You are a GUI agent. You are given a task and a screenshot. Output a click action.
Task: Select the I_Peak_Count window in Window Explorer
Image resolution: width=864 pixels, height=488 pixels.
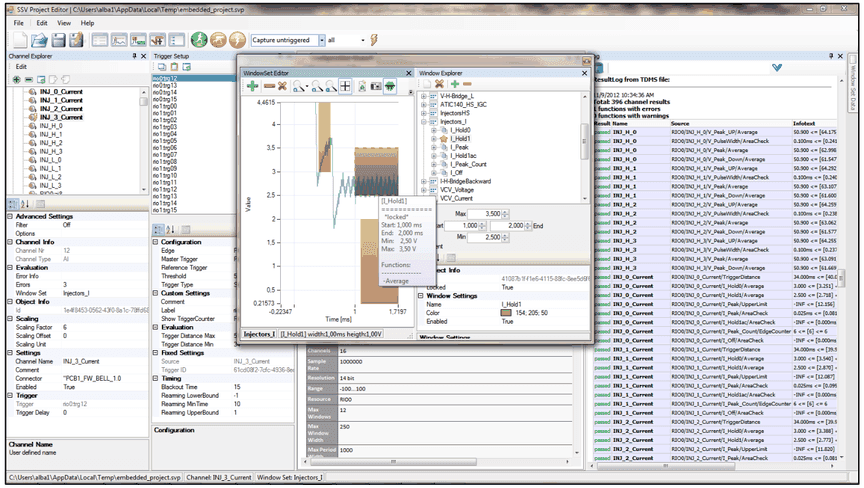click(468, 164)
